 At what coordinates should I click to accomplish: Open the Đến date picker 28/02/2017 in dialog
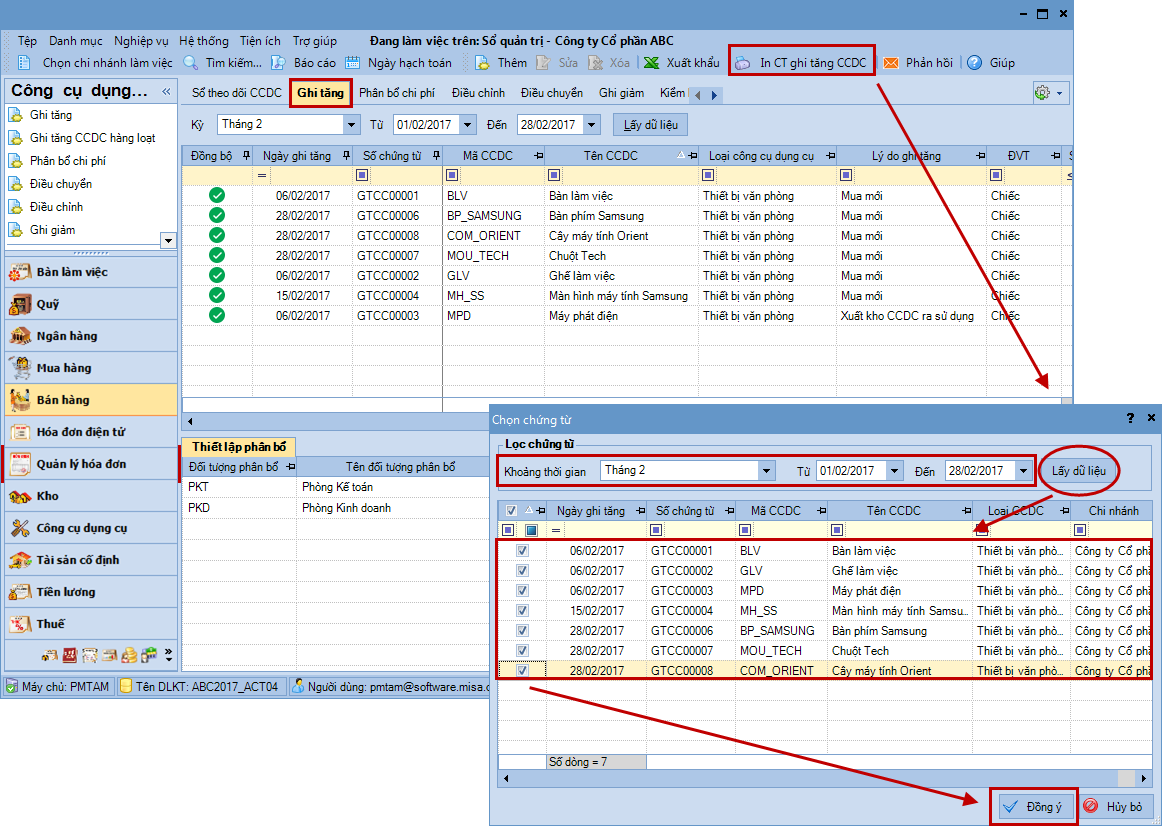pos(1023,471)
